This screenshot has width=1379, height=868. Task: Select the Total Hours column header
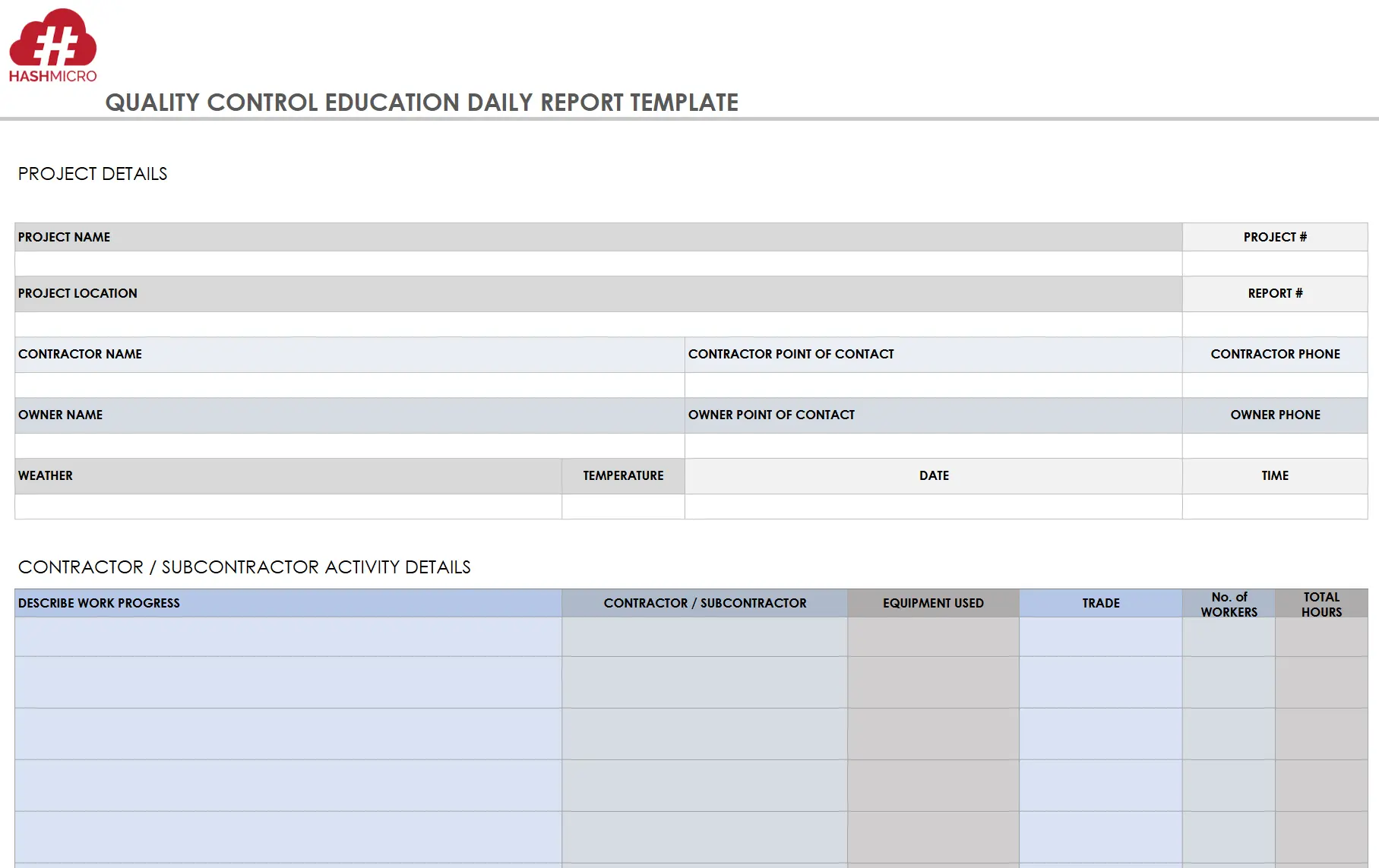[x=1320, y=604]
